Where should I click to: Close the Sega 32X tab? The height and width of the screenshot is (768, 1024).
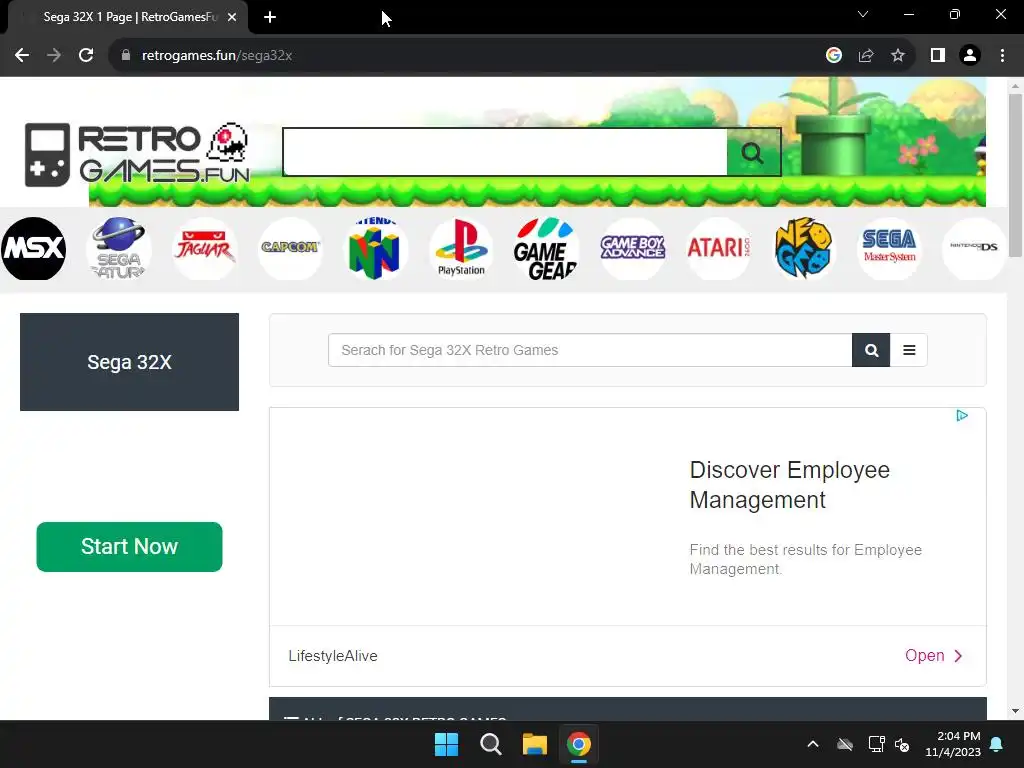coord(232,17)
